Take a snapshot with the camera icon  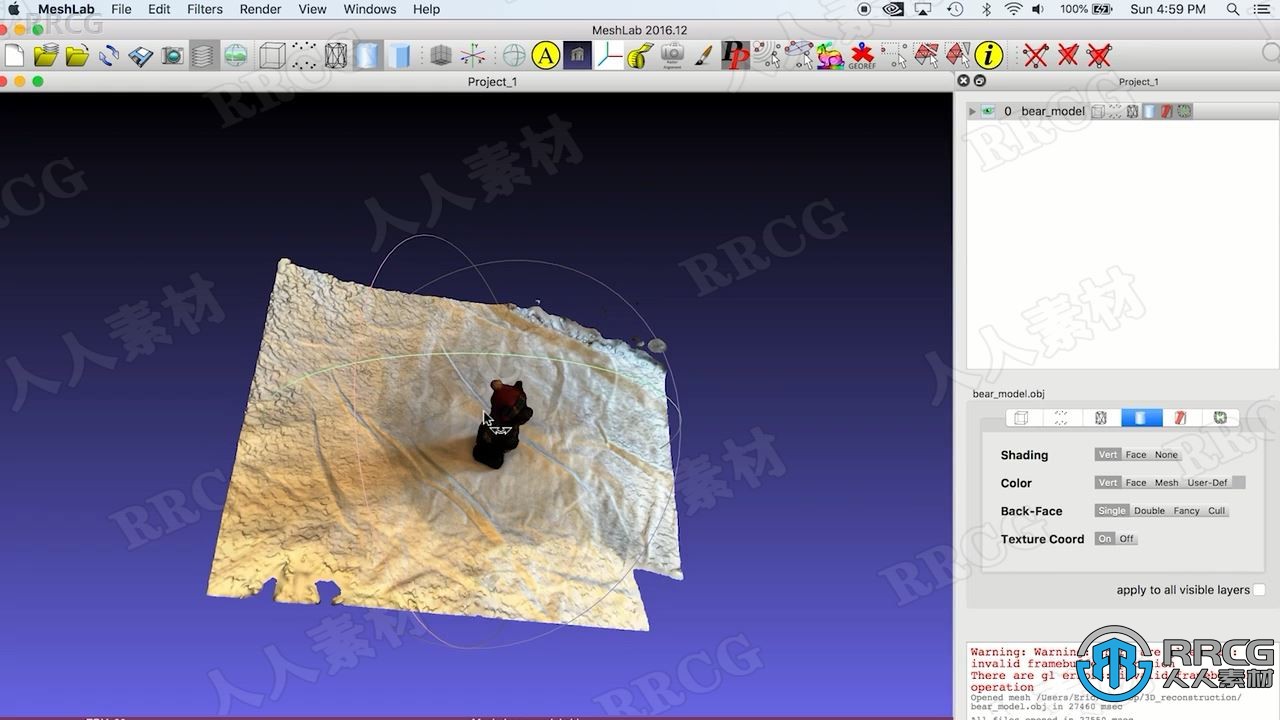(172, 55)
